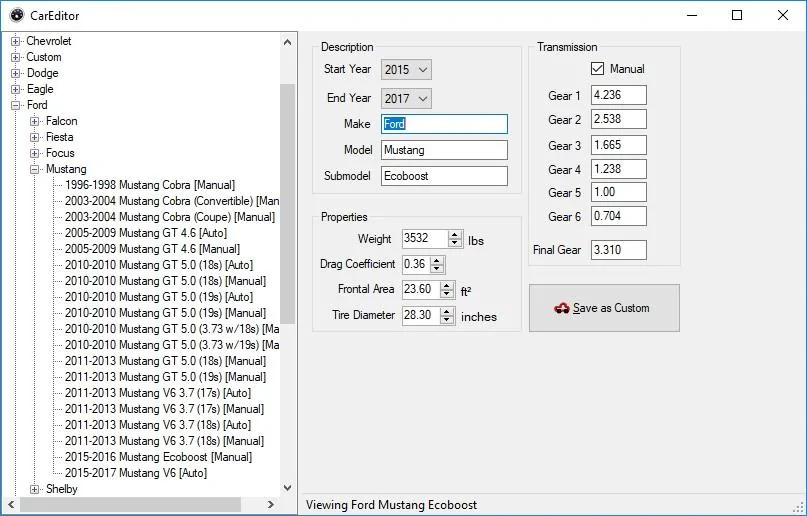The height and width of the screenshot is (516, 807).
Task: Click the Weight value field
Action: [425, 238]
